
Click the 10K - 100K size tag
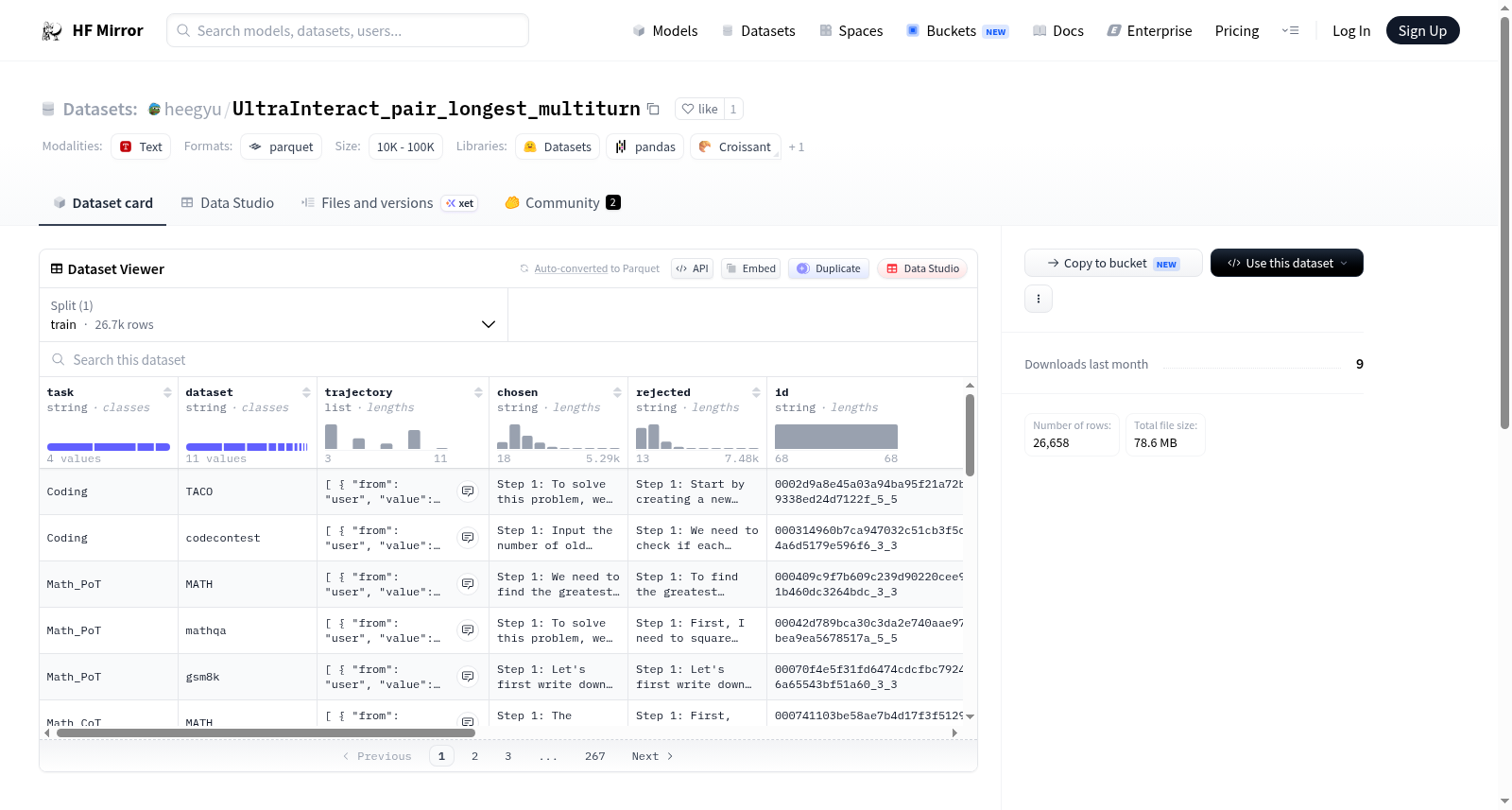coord(405,146)
